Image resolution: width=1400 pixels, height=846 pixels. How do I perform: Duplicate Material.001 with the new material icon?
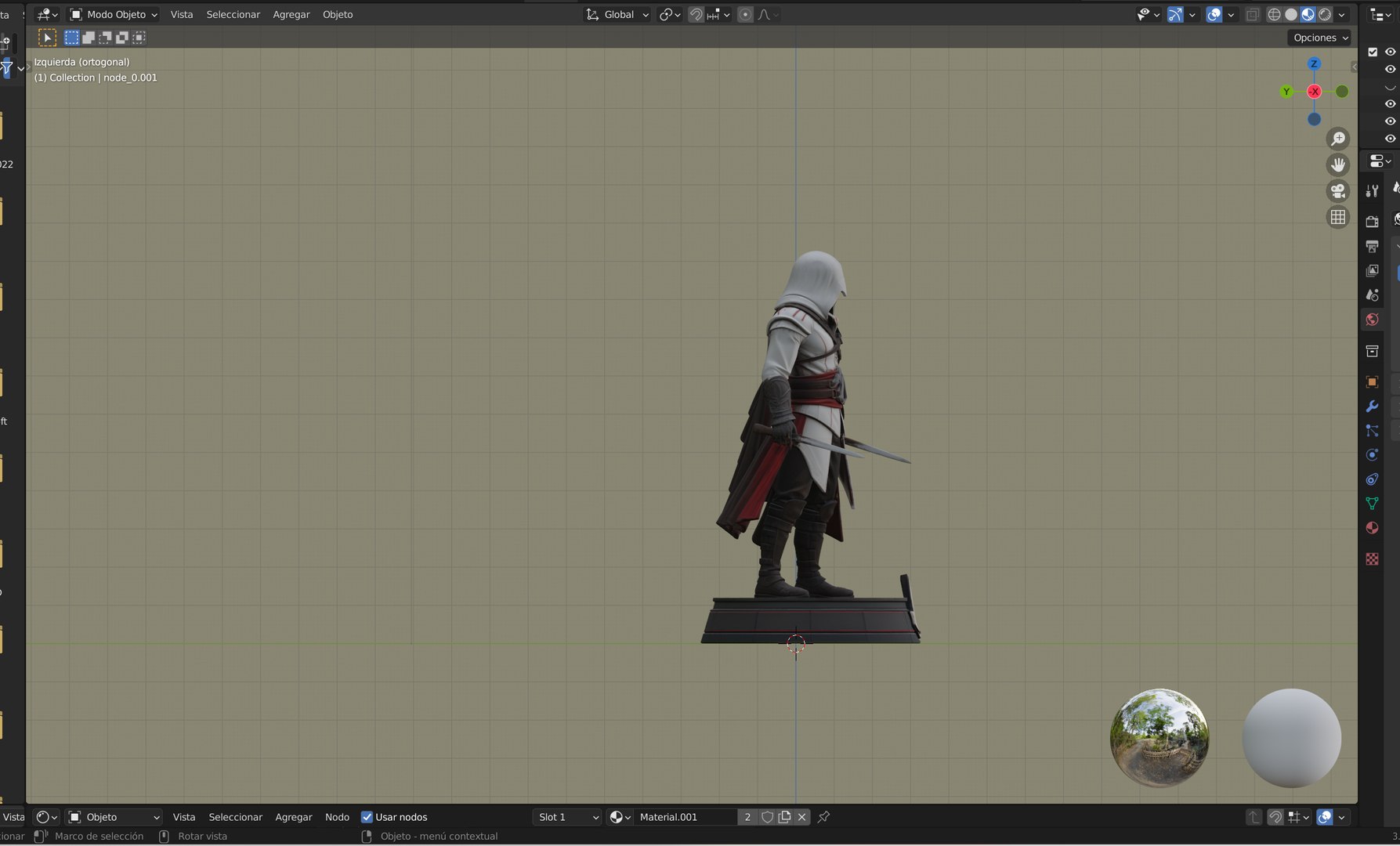[784, 817]
